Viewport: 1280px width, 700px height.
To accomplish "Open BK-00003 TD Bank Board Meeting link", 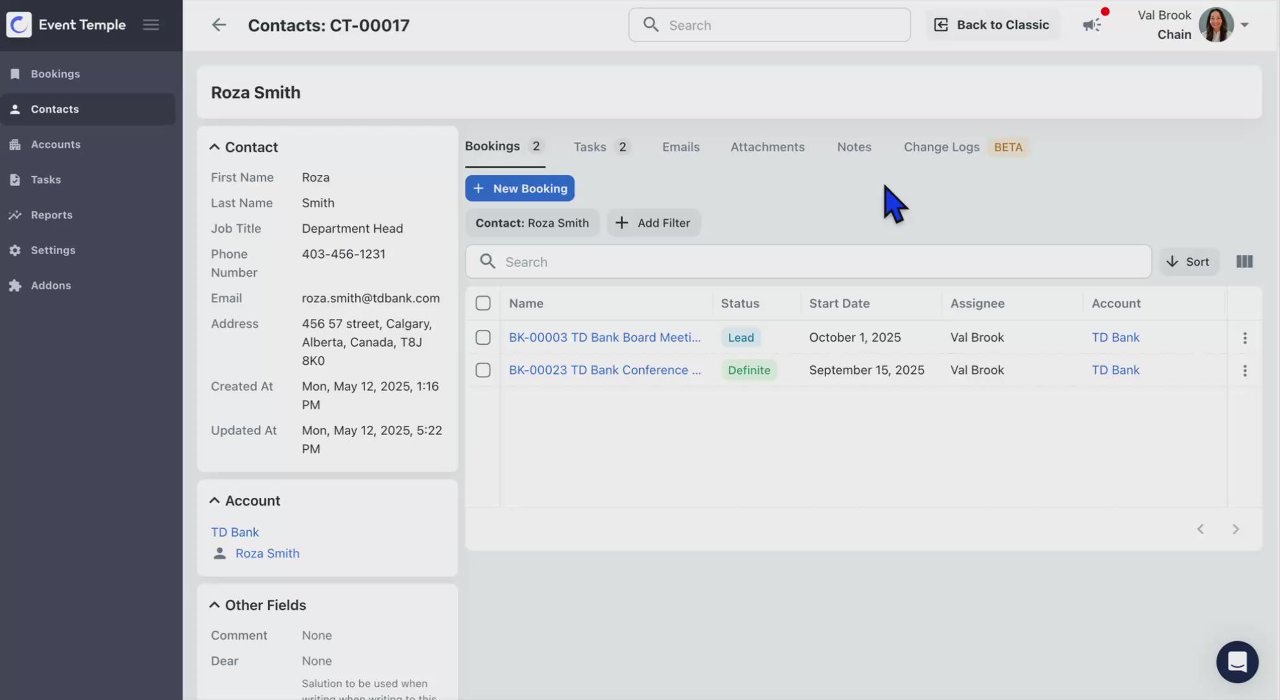I will (x=605, y=338).
